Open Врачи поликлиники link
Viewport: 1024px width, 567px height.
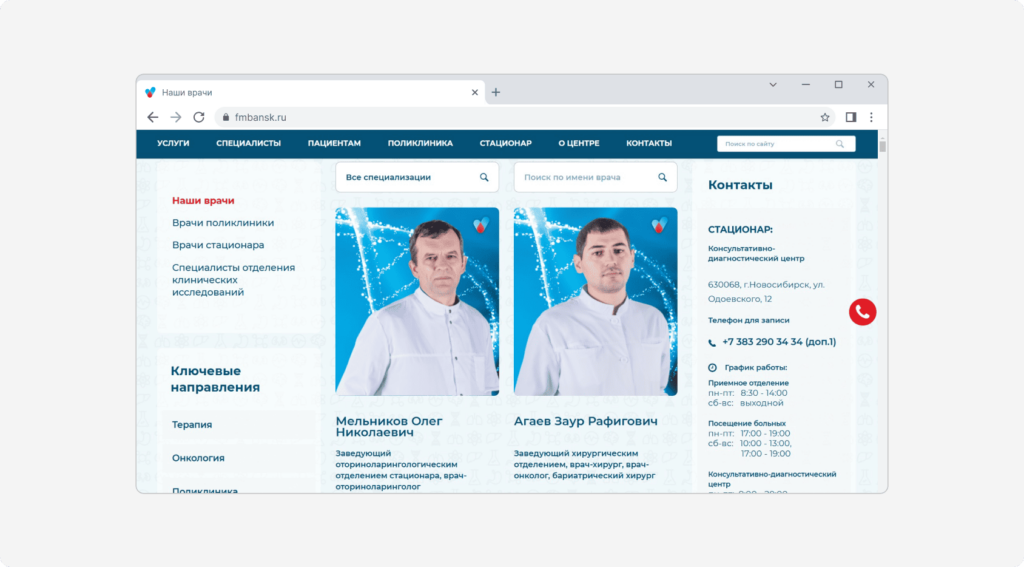223,223
